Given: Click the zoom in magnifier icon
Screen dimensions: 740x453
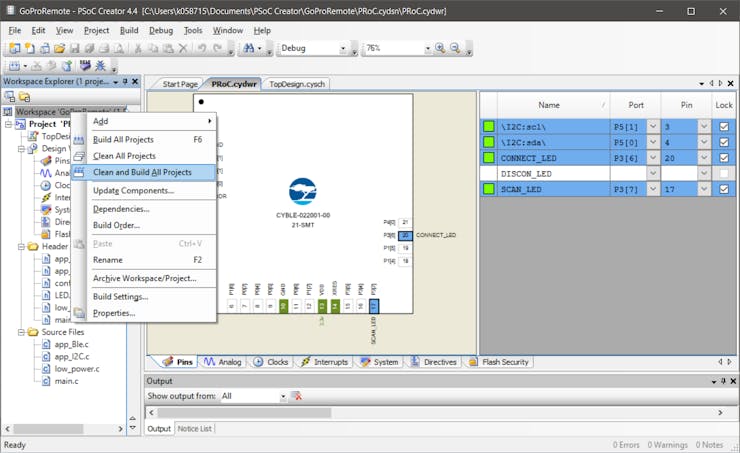Looking at the screenshot, I should [x=440, y=48].
